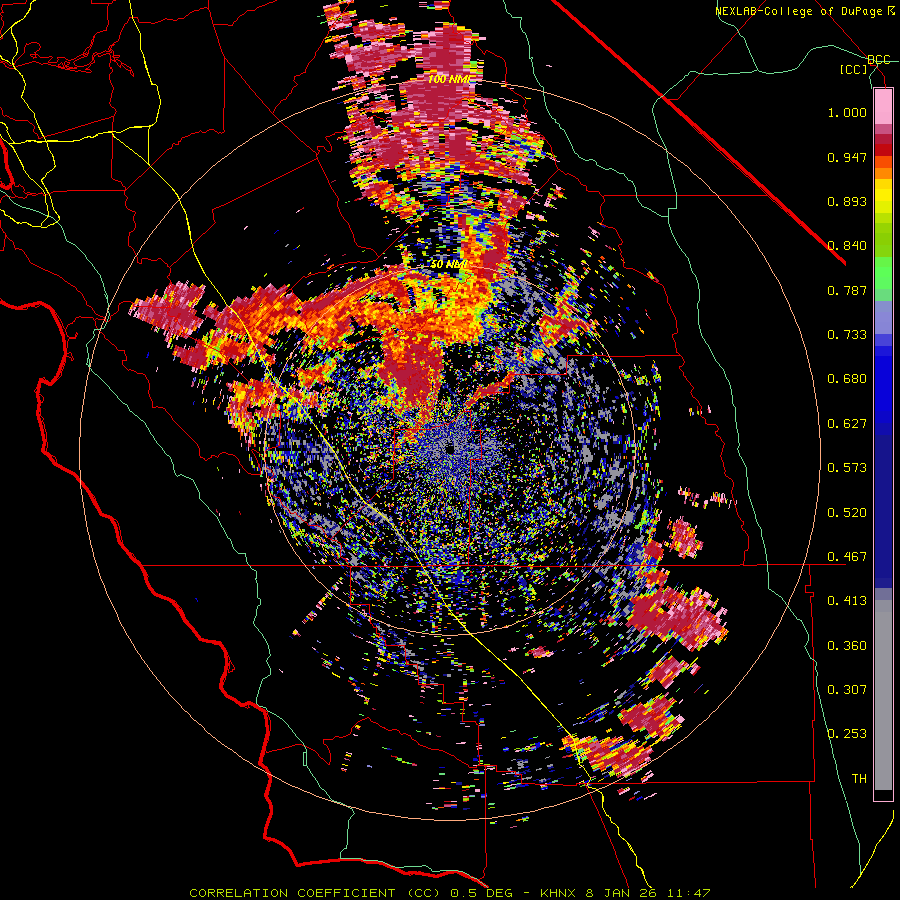Click the [CC] legend unit label
Screen dimensions: 900x900
(x=854, y=69)
